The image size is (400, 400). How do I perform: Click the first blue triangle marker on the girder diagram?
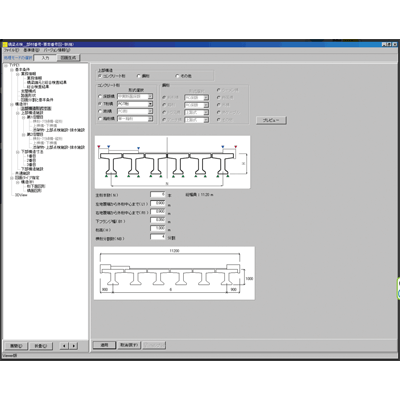[108, 147]
